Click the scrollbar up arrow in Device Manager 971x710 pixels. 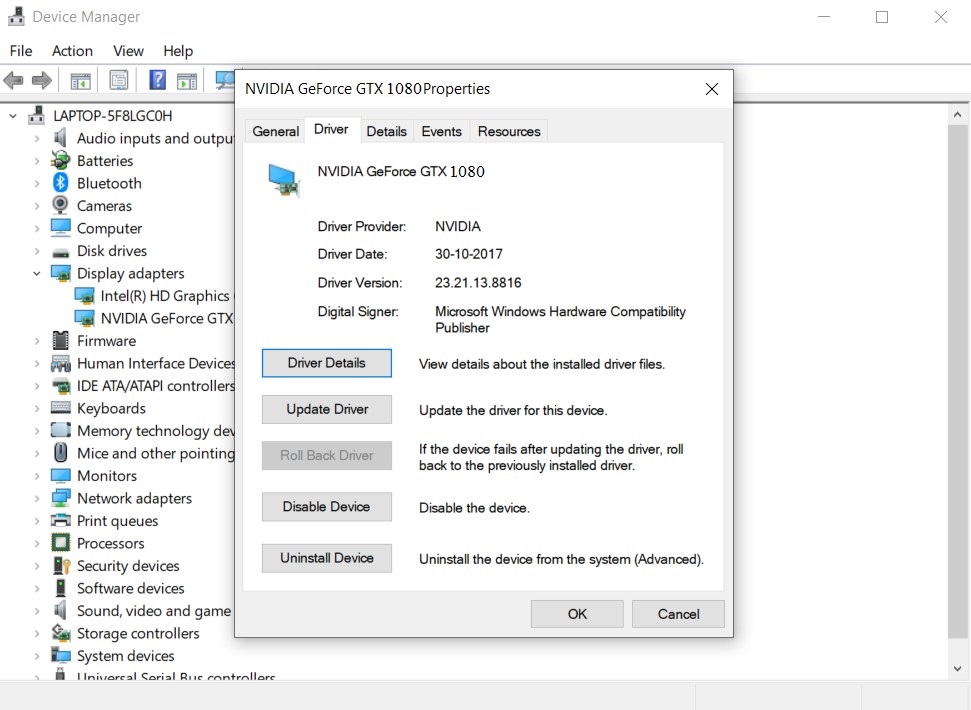pyautogui.click(x=957, y=115)
